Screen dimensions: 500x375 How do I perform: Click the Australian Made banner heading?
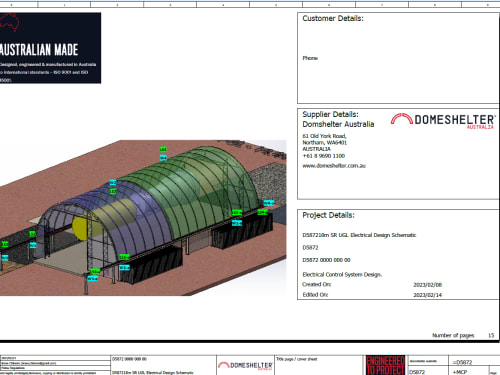click(39, 50)
